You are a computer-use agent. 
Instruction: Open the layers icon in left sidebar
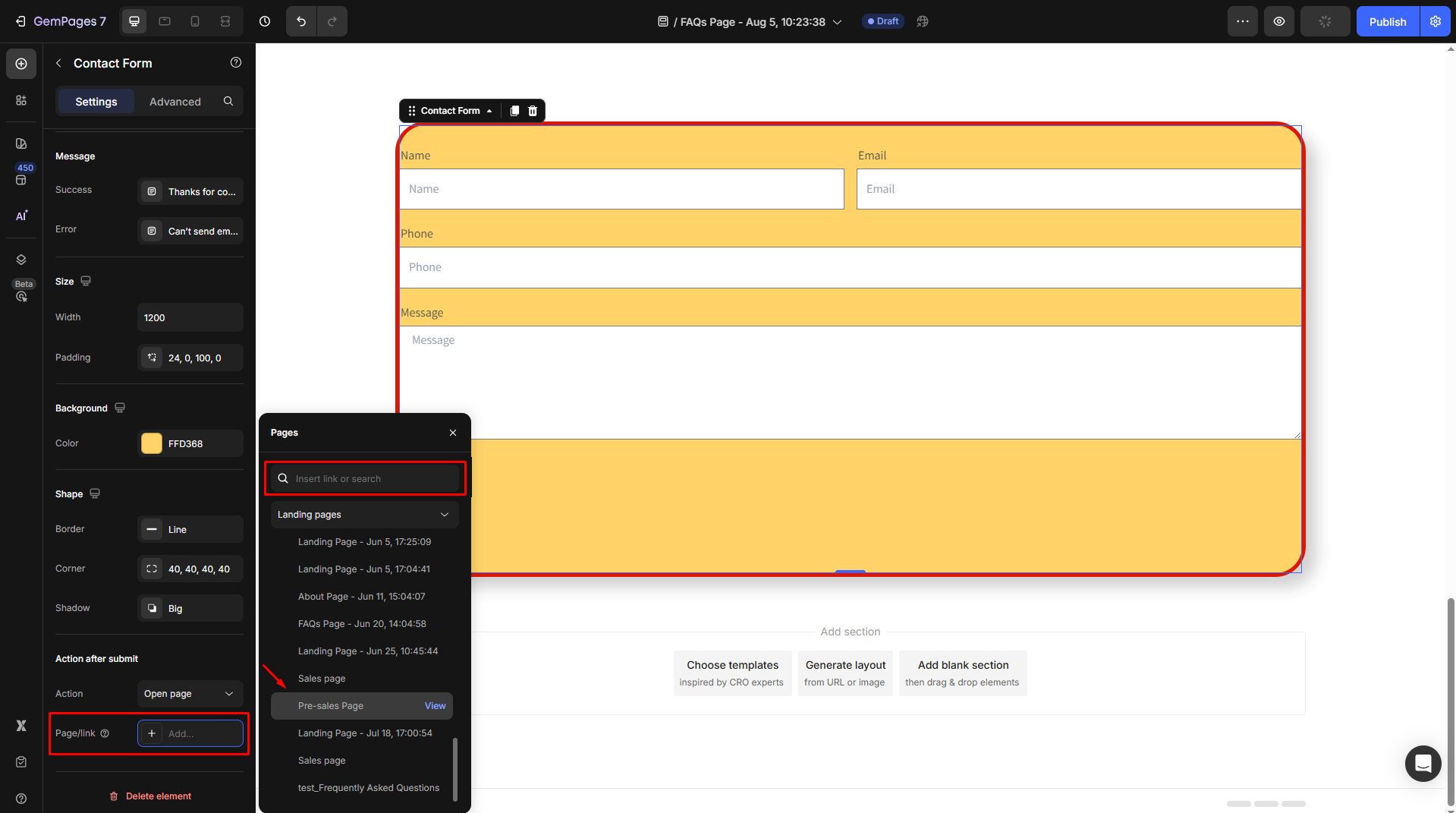coord(21,260)
